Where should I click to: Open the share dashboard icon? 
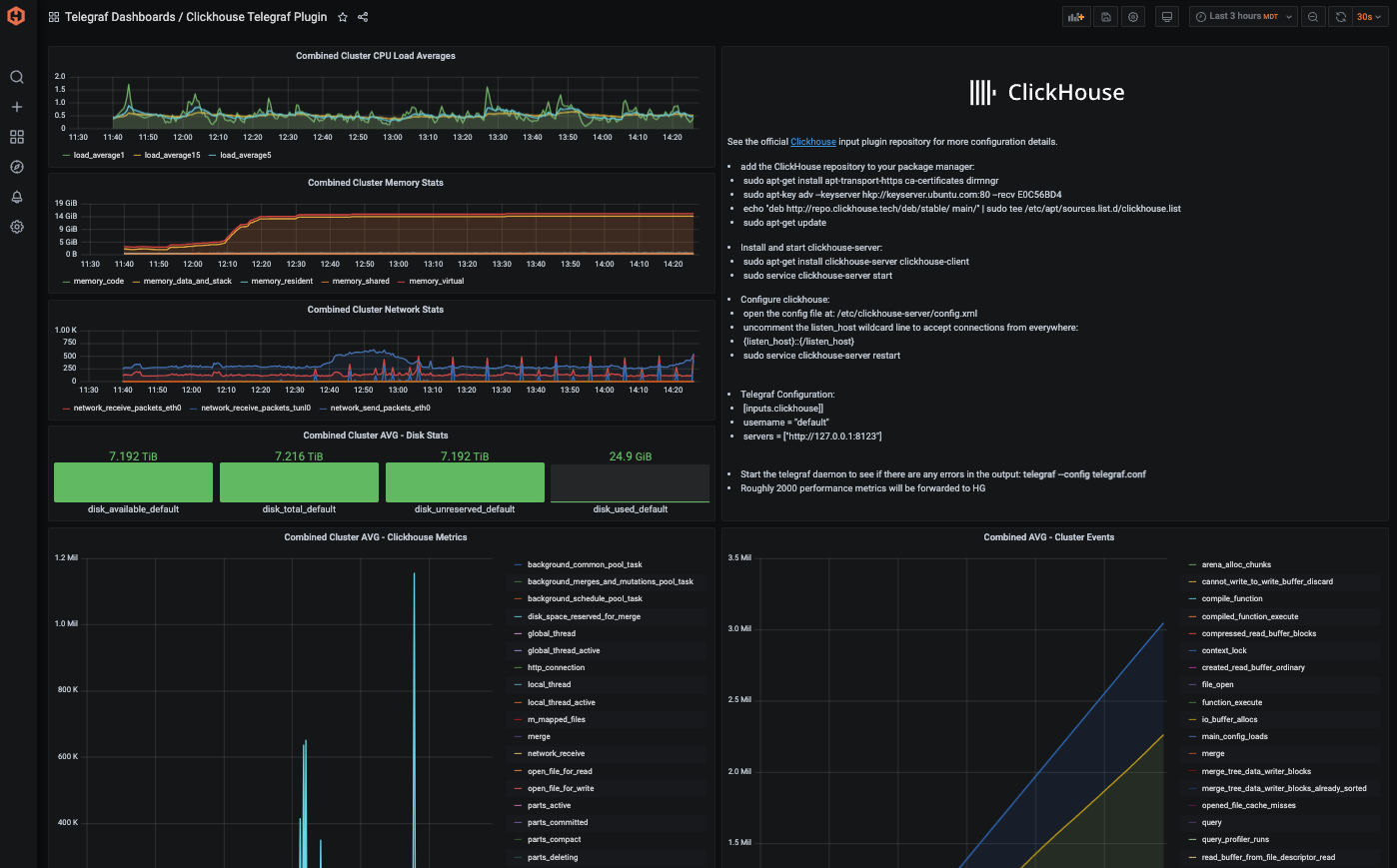[x=363, y=17]
